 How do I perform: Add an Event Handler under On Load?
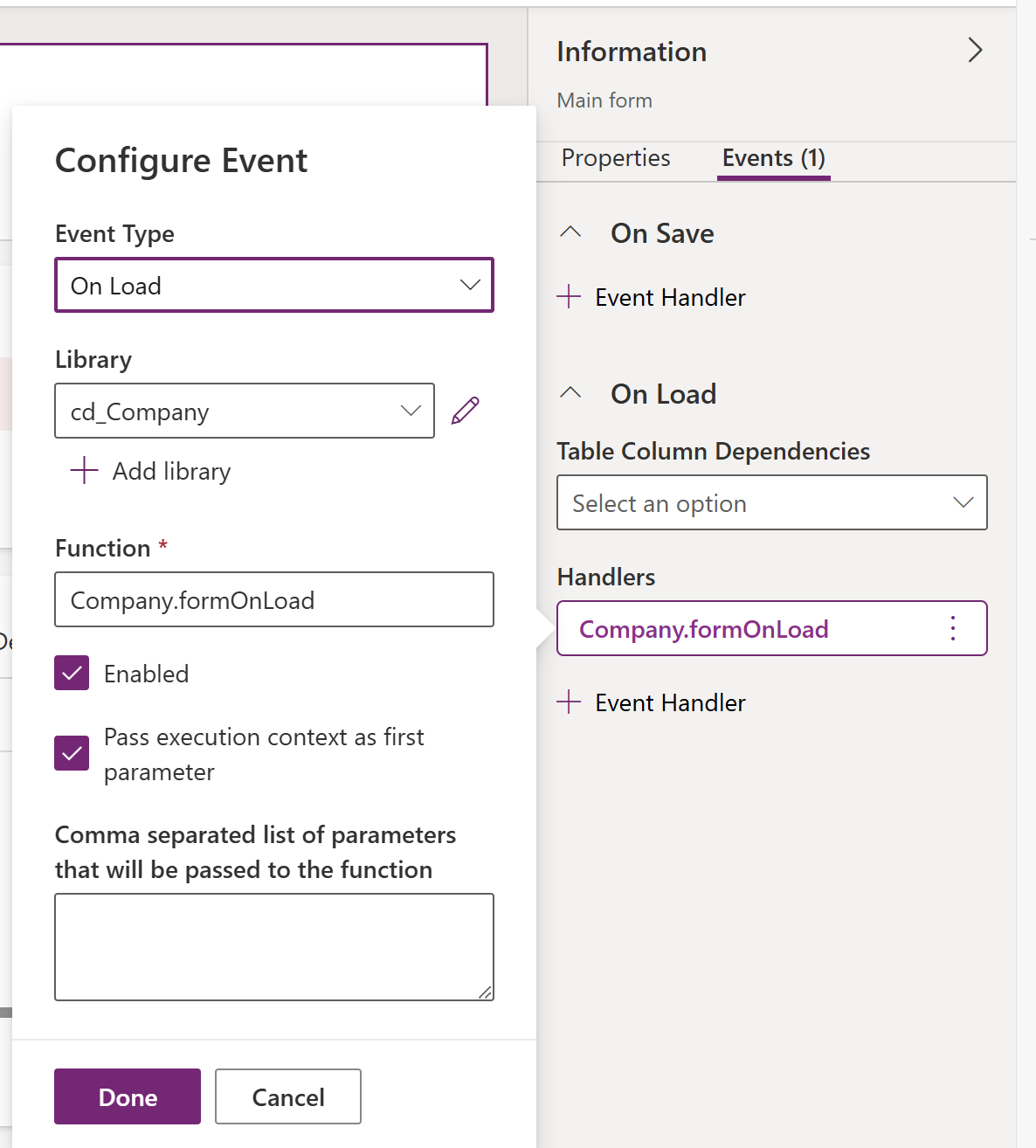(x=652, y=702)
